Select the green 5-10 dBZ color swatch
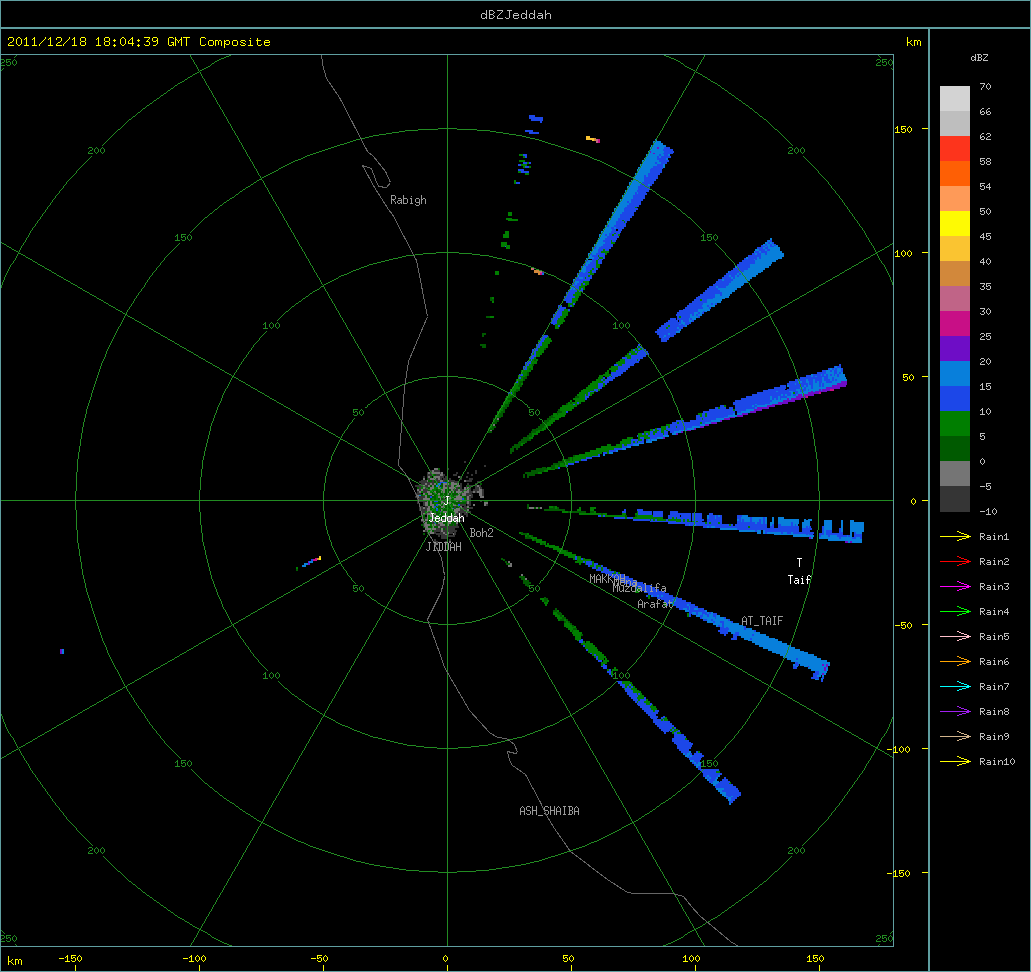Image resolution: width=1031 pixels, height=972 pixels. [x=955, y=424]
